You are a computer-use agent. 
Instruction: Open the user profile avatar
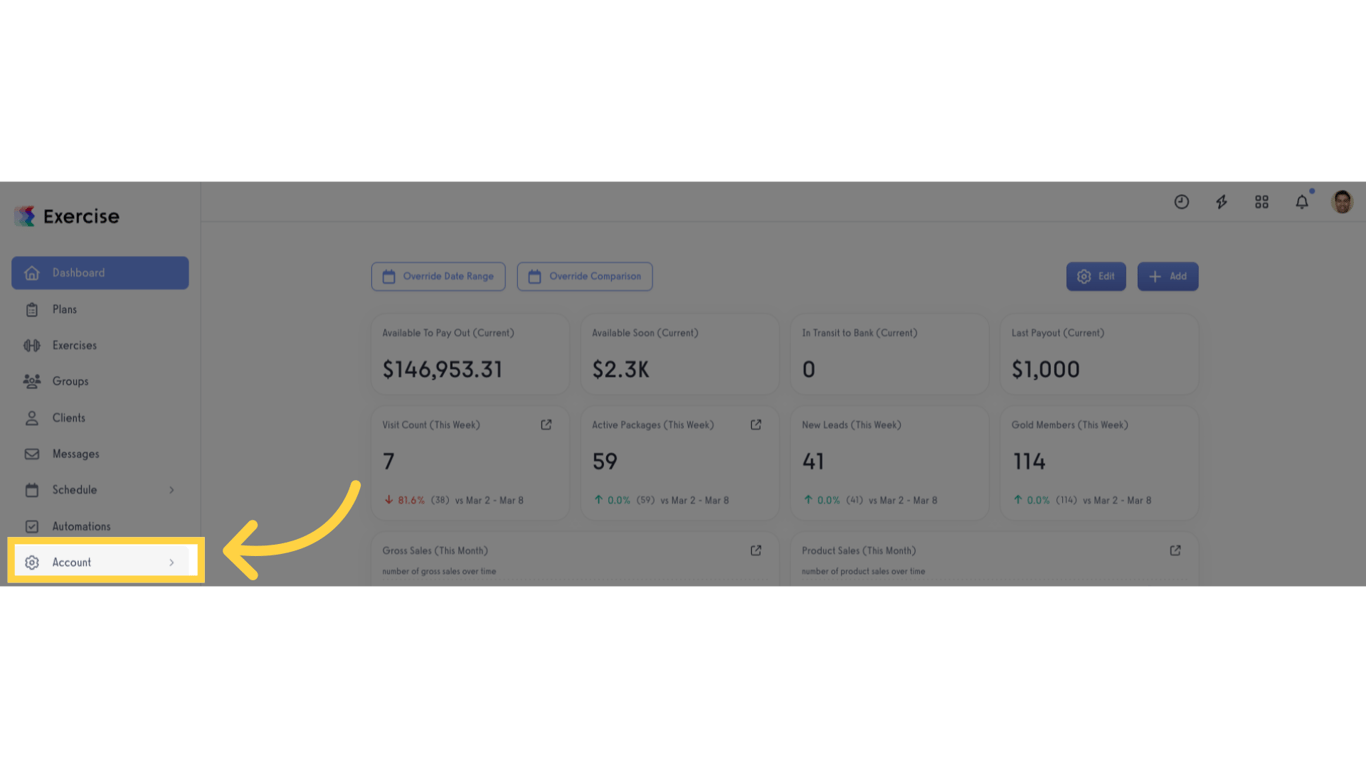click(1342, 202)
